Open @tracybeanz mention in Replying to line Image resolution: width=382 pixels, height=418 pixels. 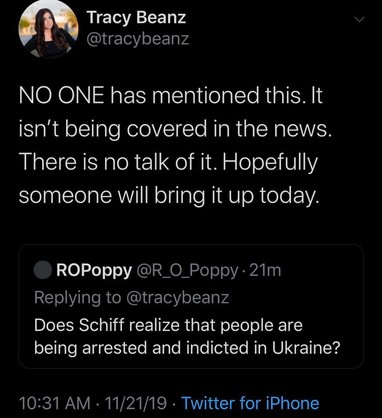click(177, 298)
